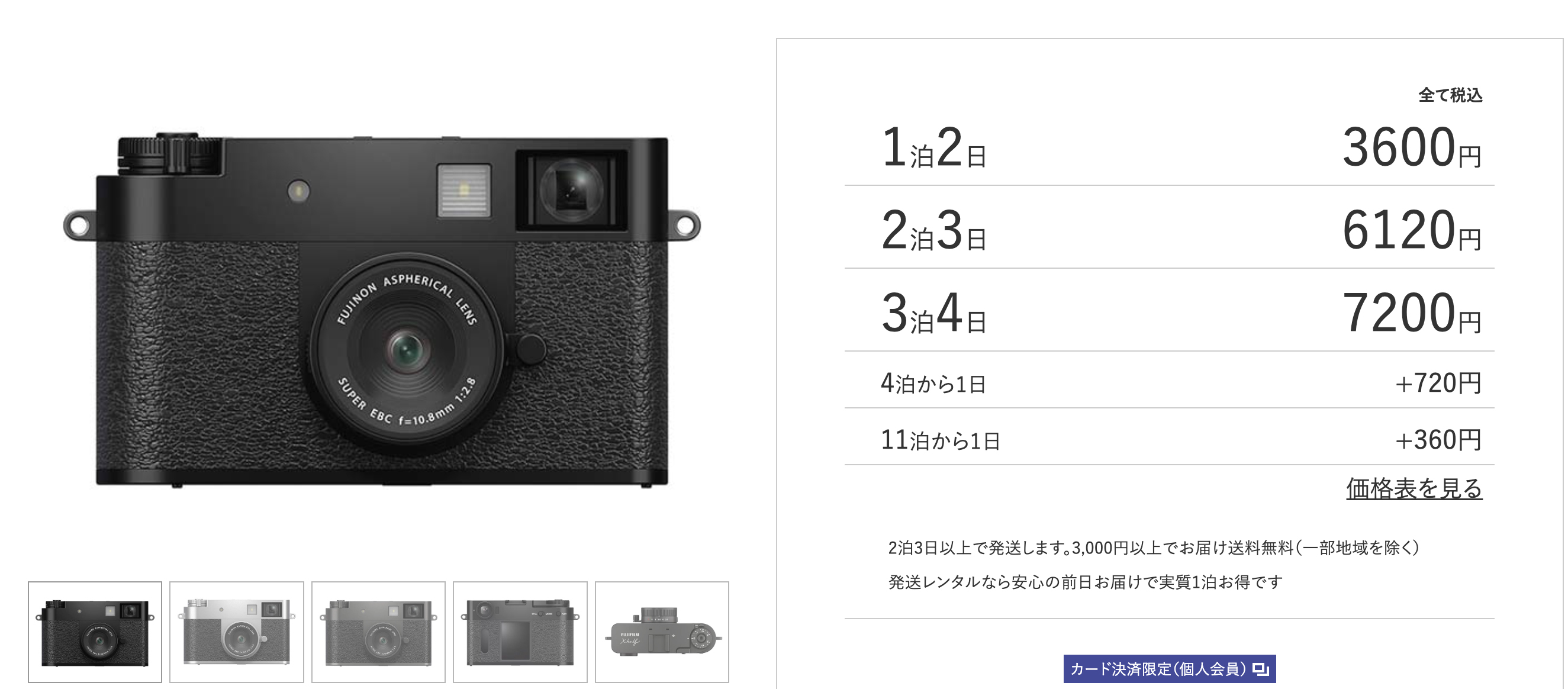Click the 6120円 price
1568x689 pixels.
click(1412, 230)
